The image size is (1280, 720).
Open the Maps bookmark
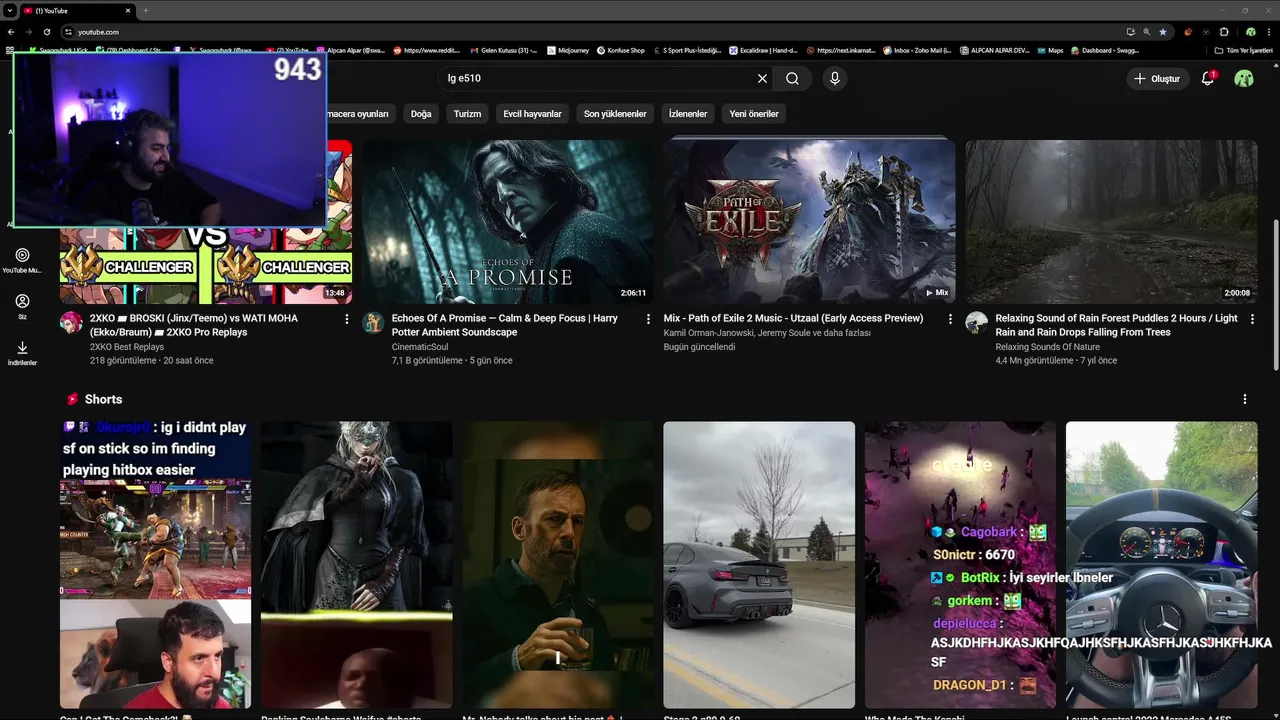click(1050, 50)
